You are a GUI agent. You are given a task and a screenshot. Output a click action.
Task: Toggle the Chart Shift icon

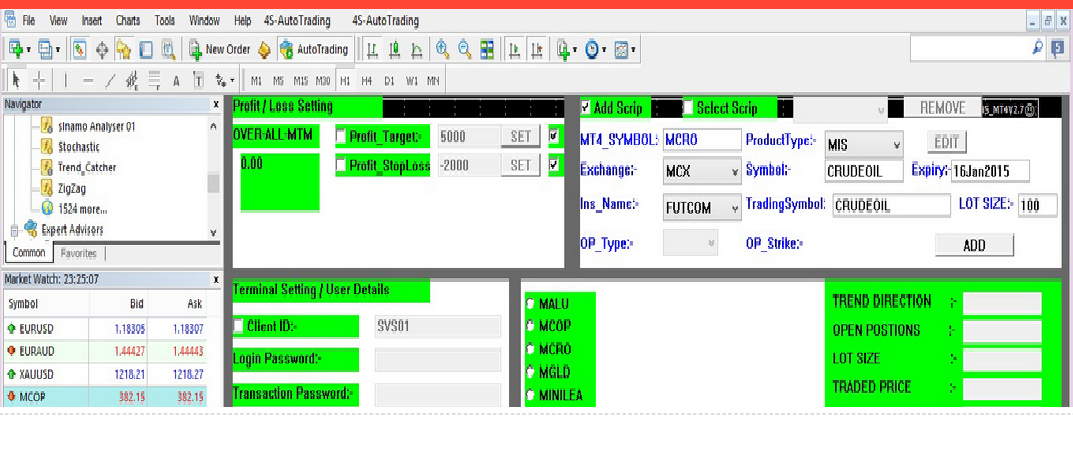536,49
